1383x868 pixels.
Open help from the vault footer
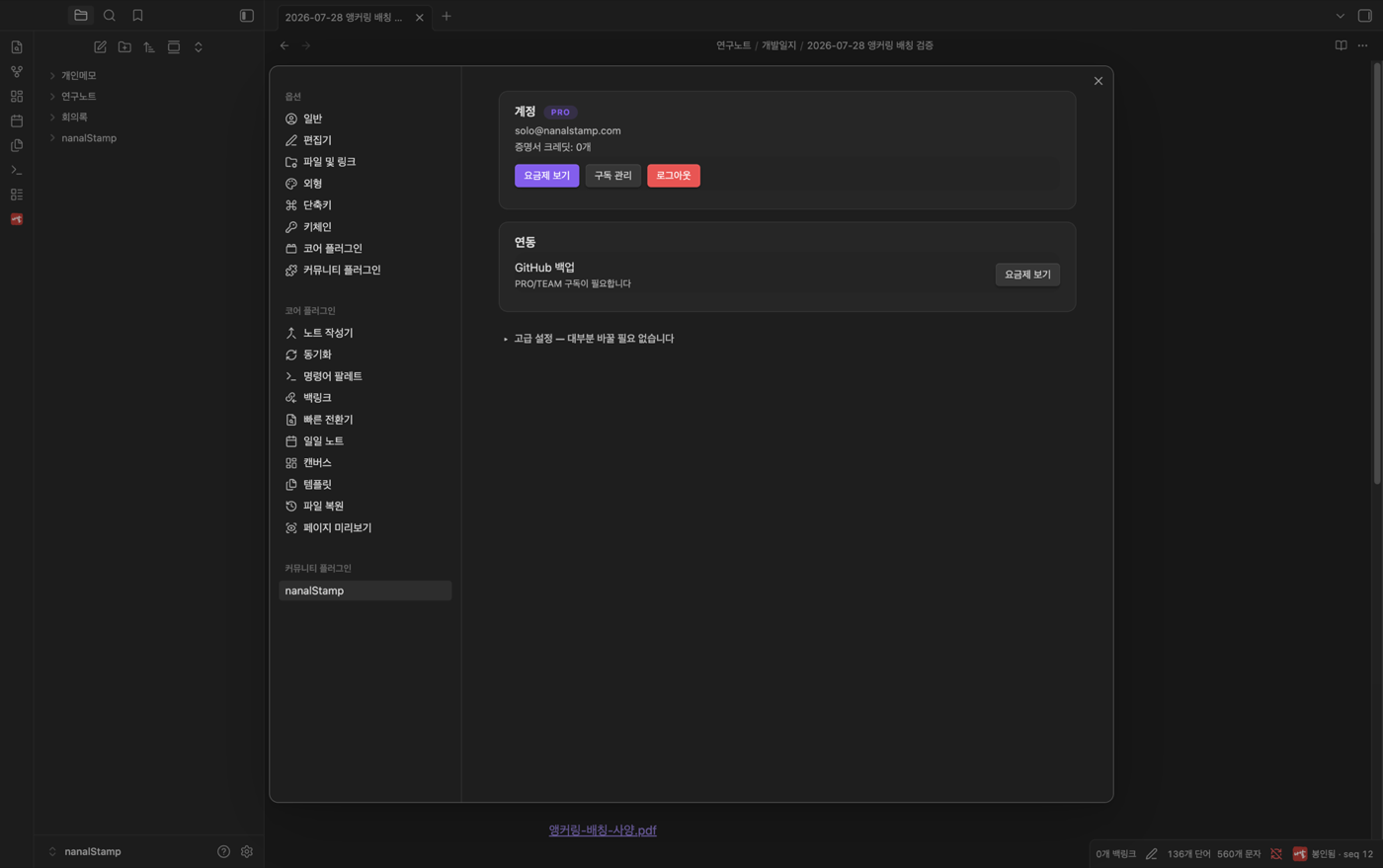(223, 851)
